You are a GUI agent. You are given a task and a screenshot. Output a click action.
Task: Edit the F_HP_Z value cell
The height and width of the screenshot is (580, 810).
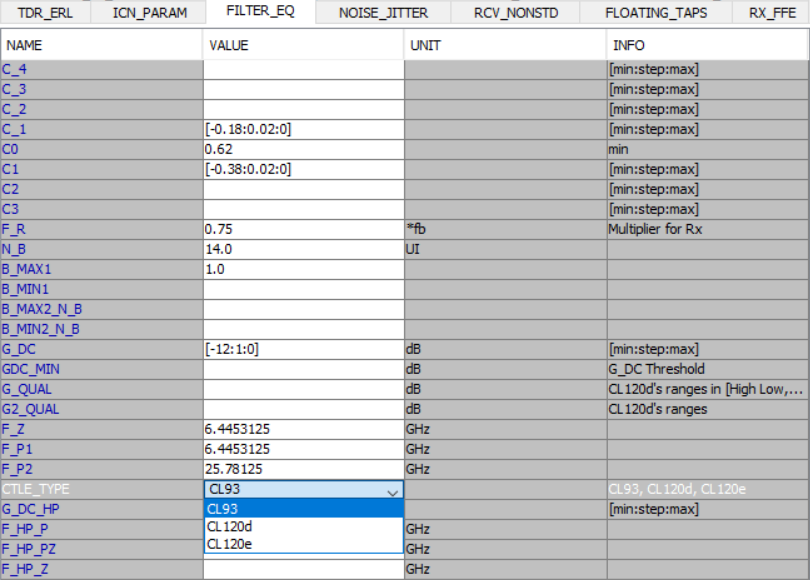pos(304,570)
